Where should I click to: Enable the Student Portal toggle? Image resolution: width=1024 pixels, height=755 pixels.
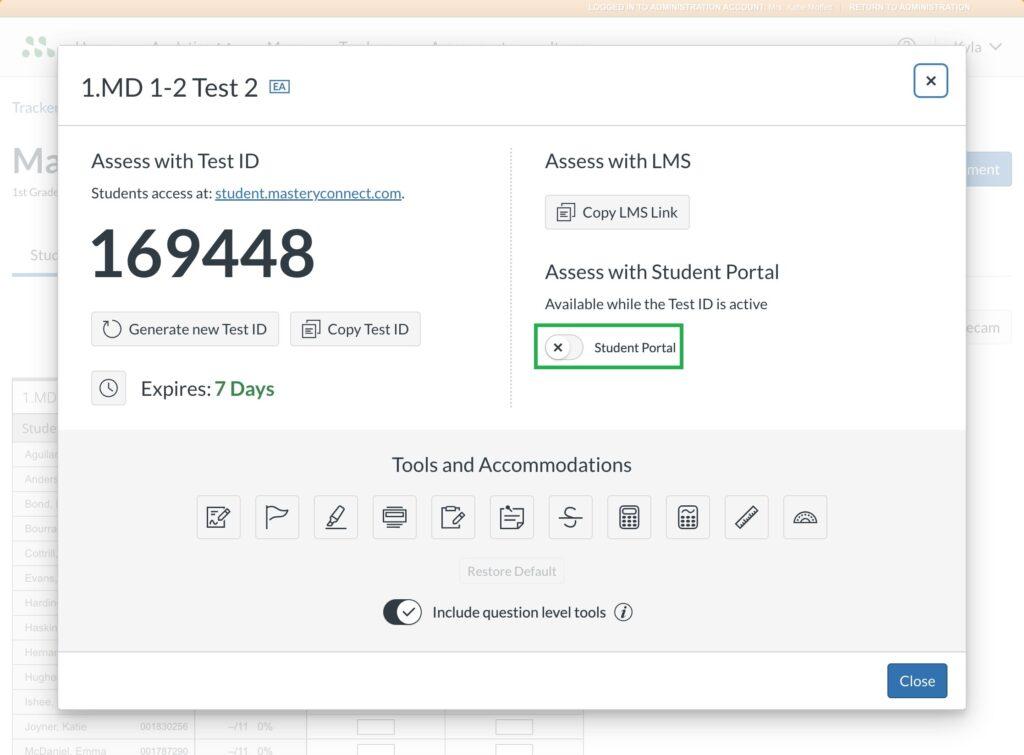click(x=560, y=347)
